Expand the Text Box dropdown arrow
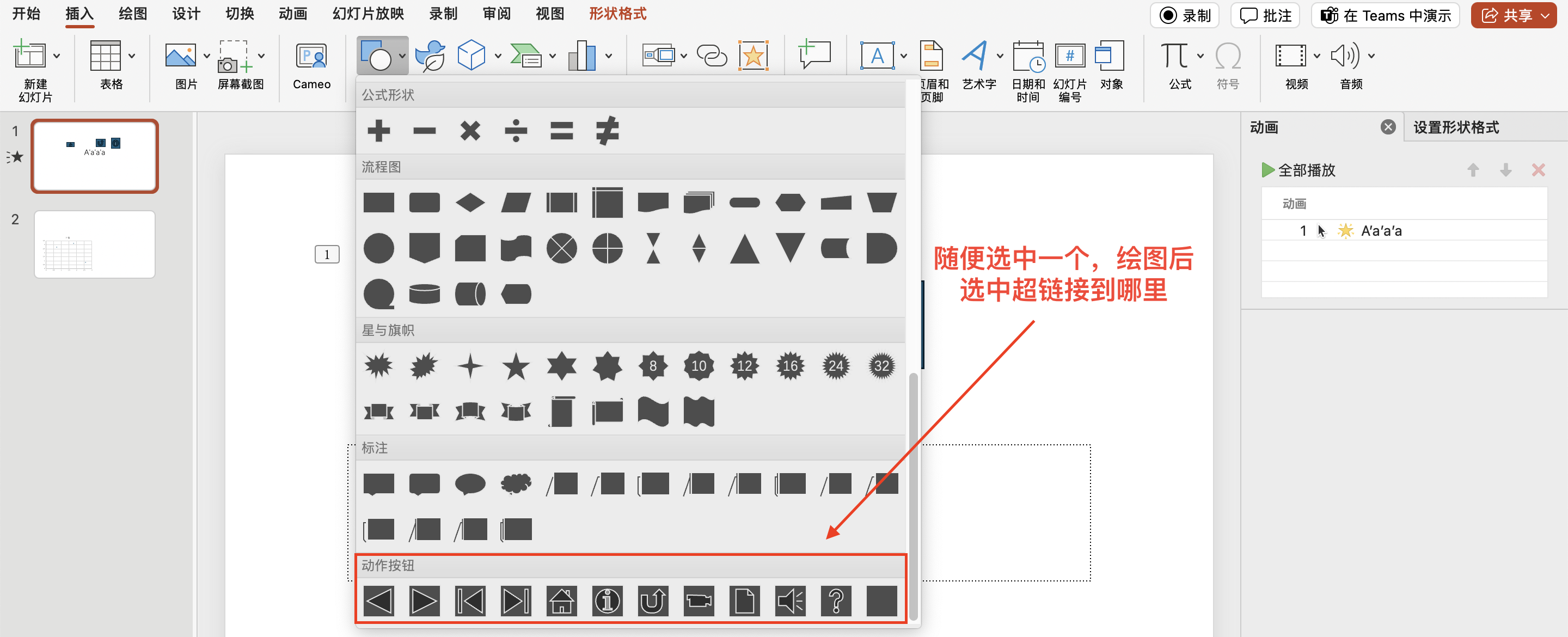 coord(903,56)
